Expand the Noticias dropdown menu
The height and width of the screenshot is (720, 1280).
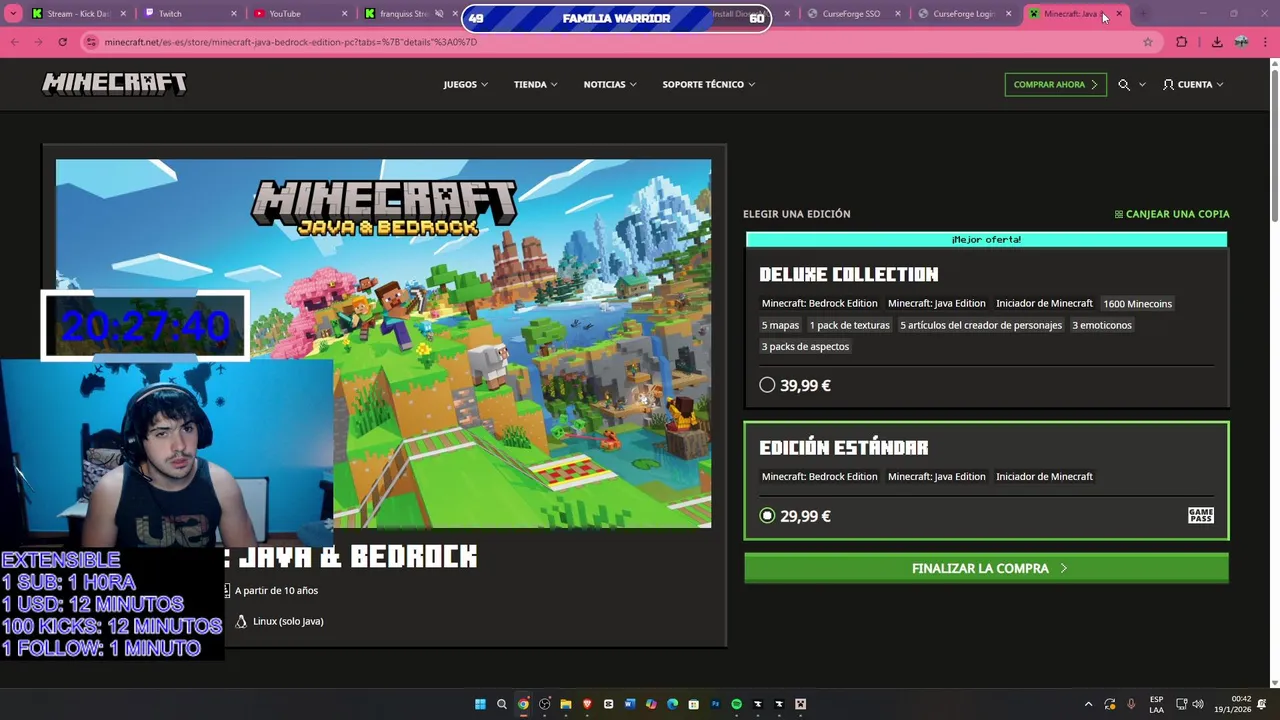[x=610, y=84]
